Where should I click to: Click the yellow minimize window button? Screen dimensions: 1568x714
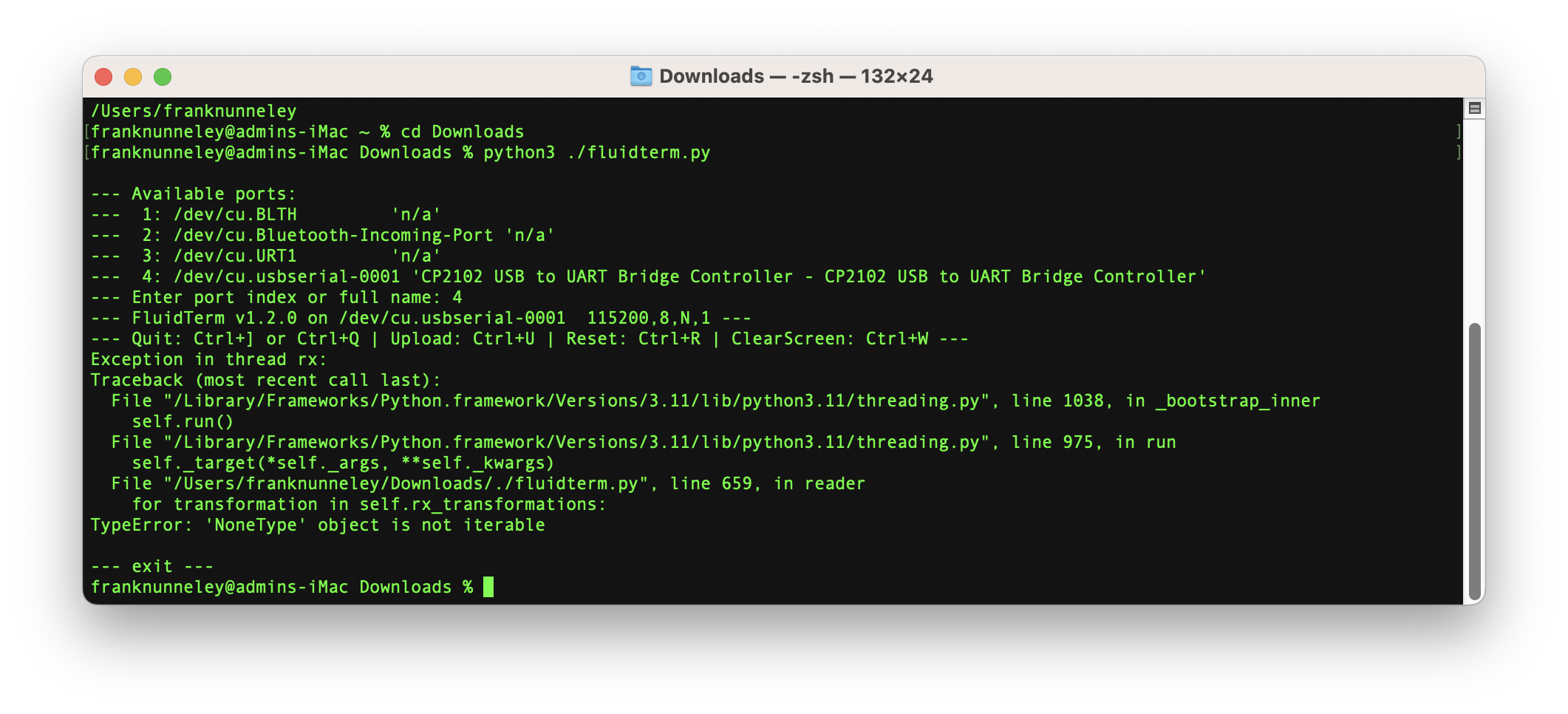pyautogui.click(x=134, y=76)
